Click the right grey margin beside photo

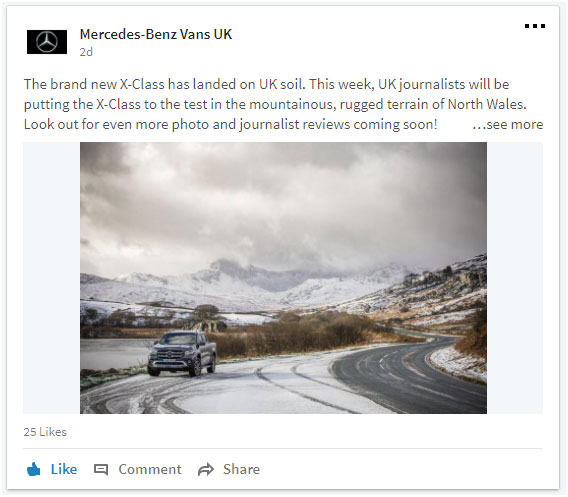(x=515, y=278)
